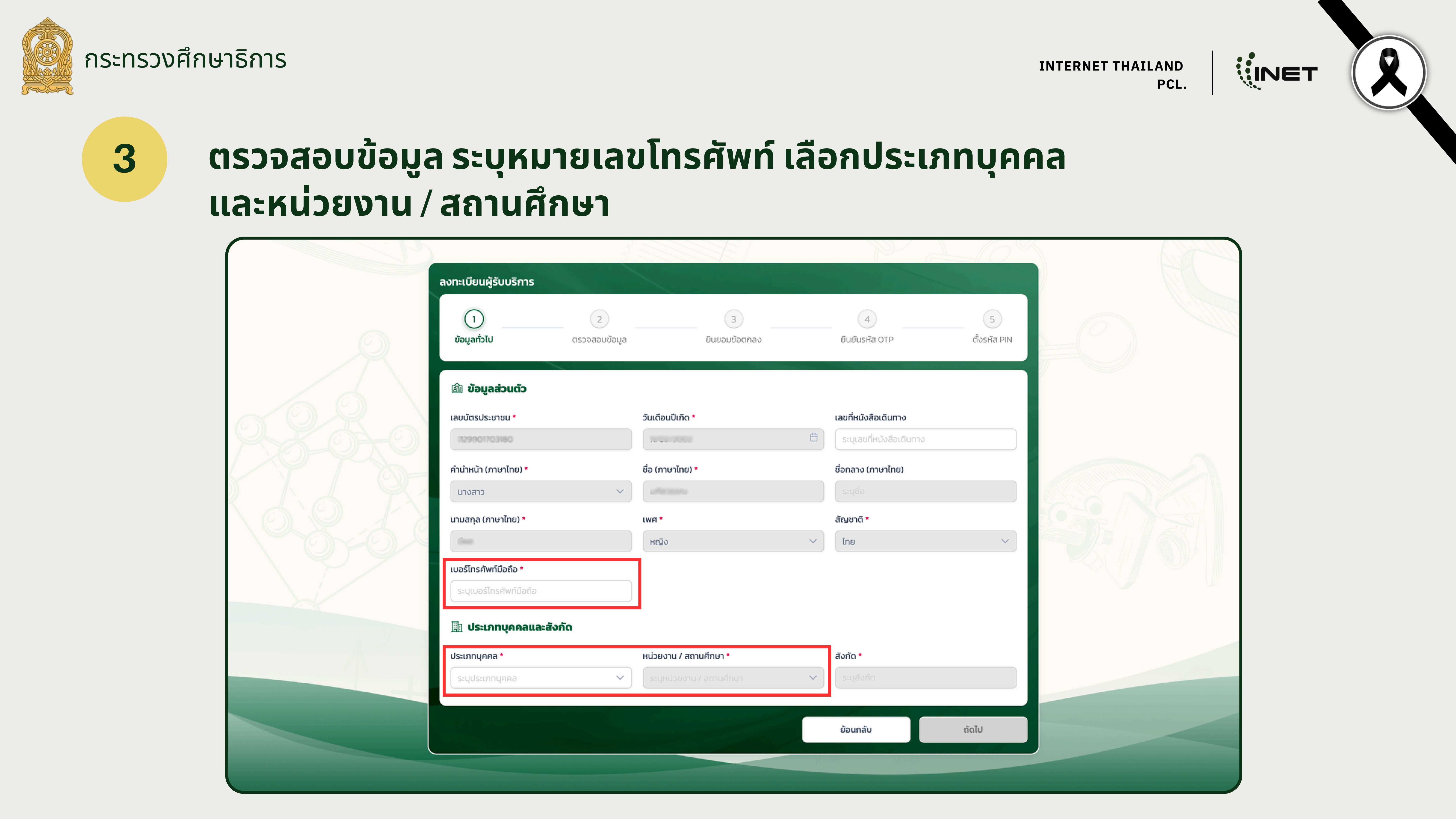Click the ชื่อ (ภาษาไทย) input field
This screenshot has height=819, width=1456.
click(x=733, y=492)
